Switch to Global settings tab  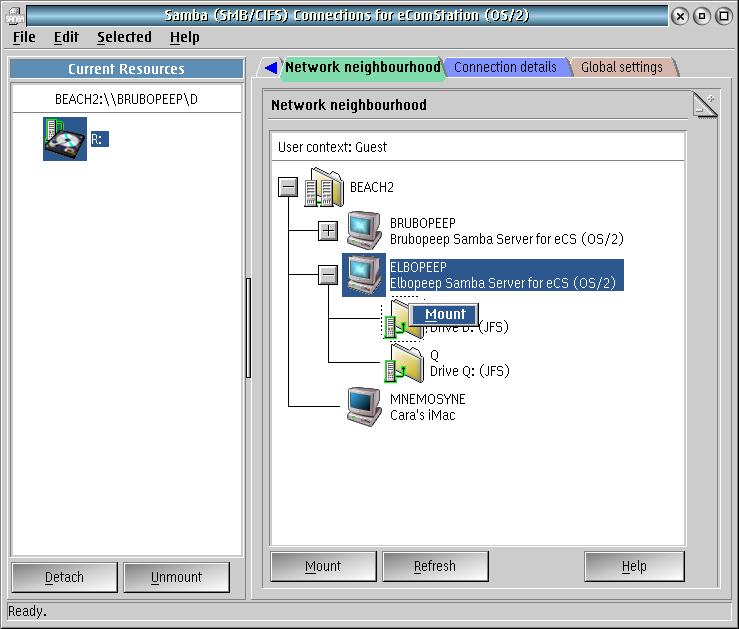[x=622, y=67]
